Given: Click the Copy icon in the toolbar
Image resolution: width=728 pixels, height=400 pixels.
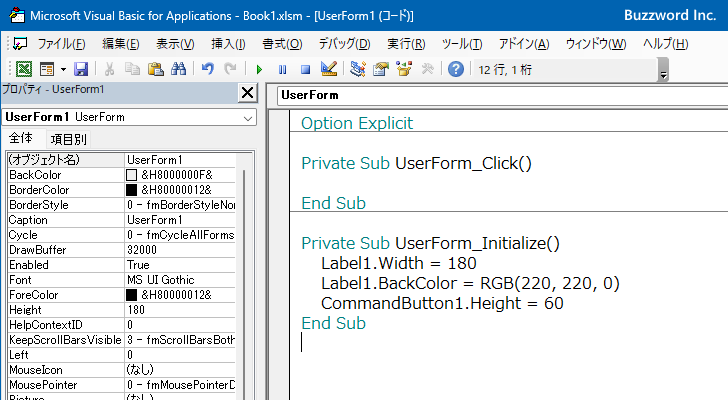Looking at the screenshot, I should (132, 69).
